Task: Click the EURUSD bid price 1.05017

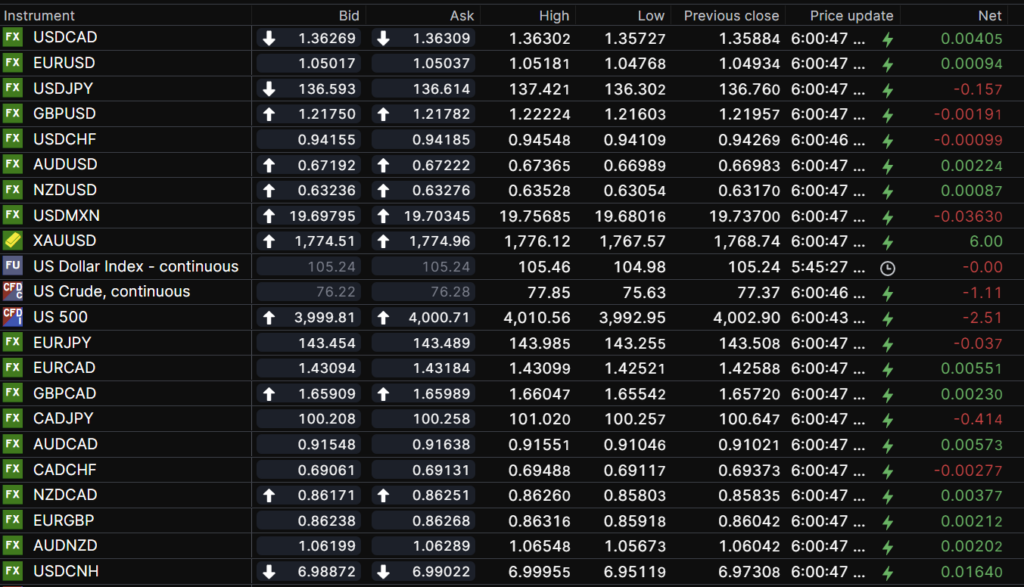Action: (326, 64)
